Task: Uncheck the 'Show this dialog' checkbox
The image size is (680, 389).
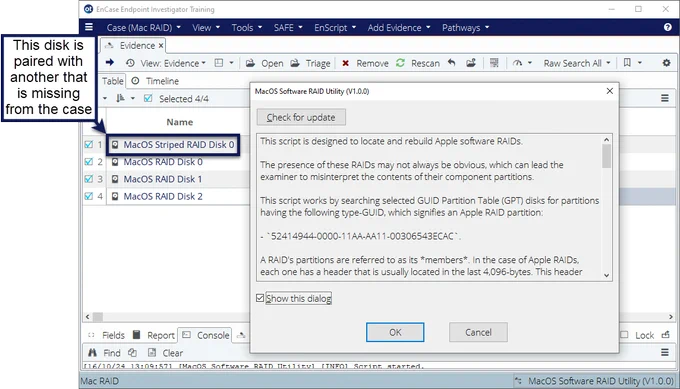Action: point(260,298)
